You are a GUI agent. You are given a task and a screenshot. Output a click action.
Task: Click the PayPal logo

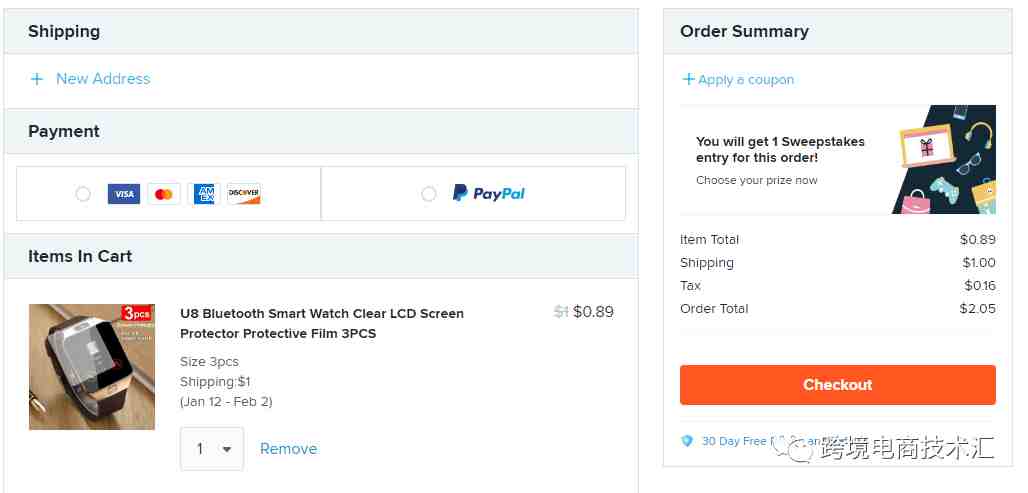(489, 193)
